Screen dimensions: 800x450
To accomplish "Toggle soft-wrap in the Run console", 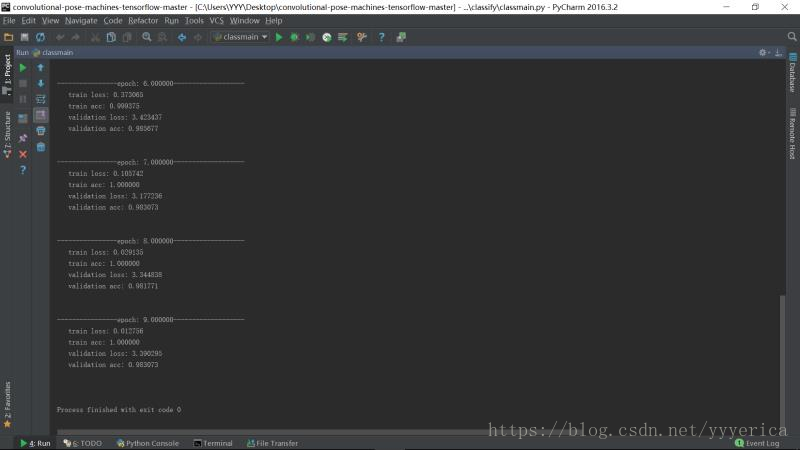I will click(x=41, y=99).
